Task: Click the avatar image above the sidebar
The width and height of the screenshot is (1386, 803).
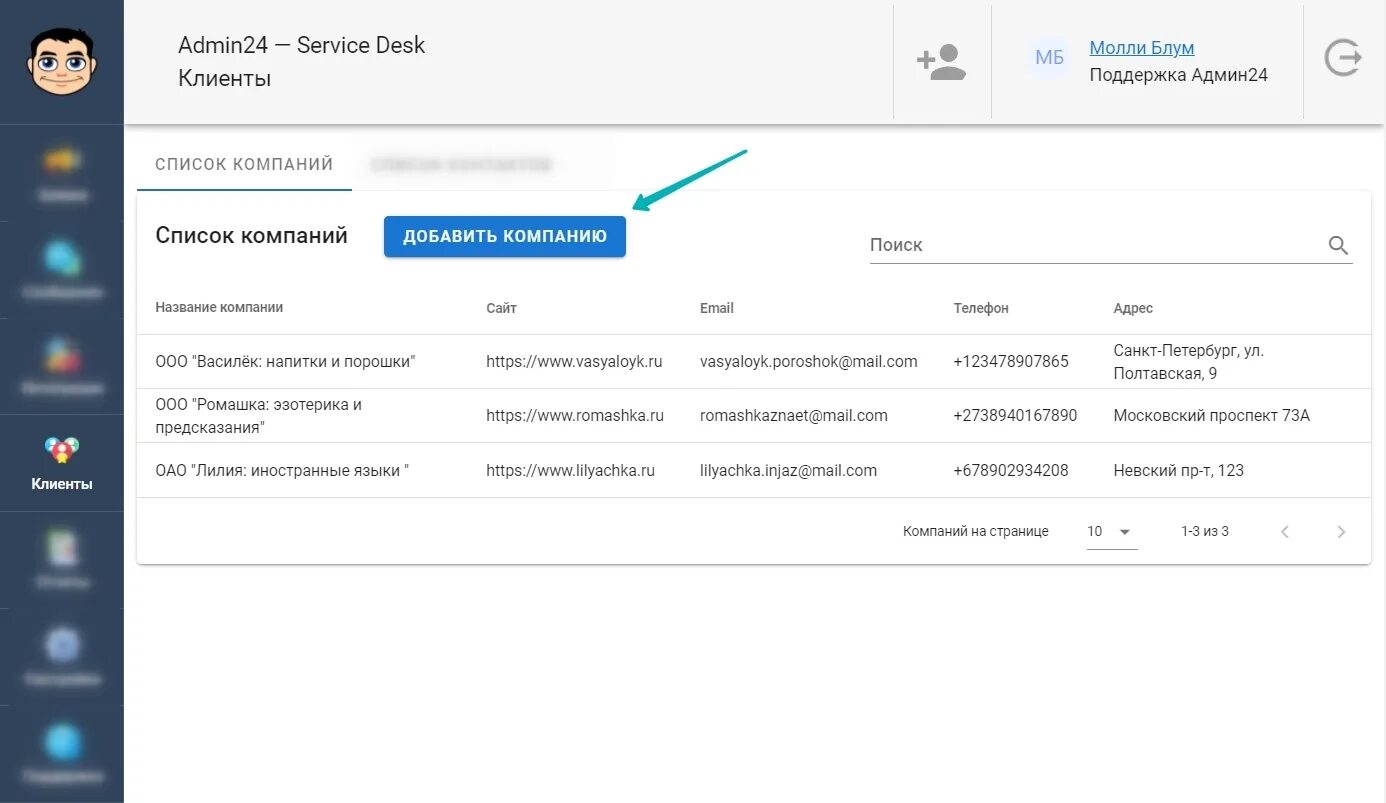Action: (x=62, y=61)
